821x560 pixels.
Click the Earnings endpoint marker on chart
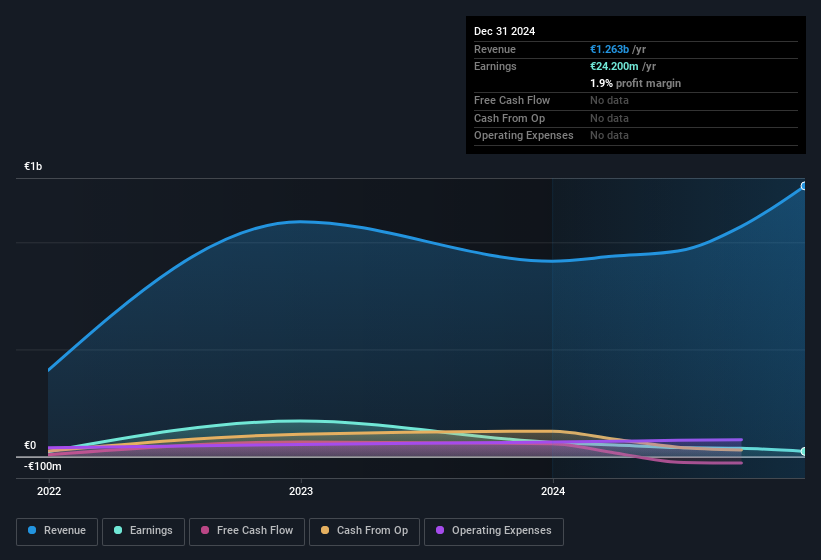[x=804, y=451]
